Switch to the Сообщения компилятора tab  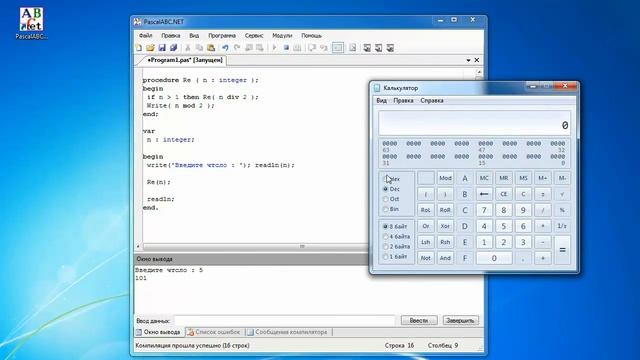[x=287, y=332]
